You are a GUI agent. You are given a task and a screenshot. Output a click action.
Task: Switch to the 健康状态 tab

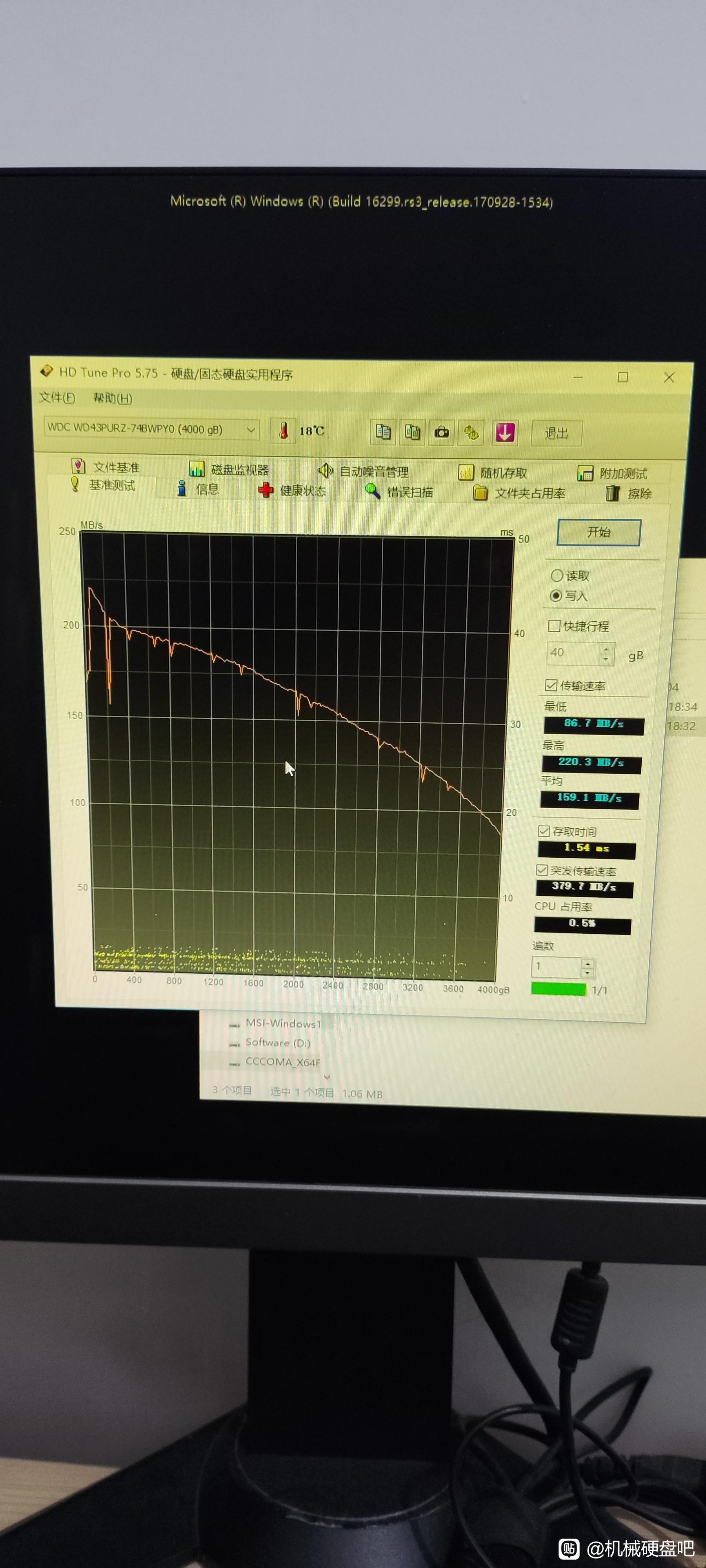pos(292,491)
